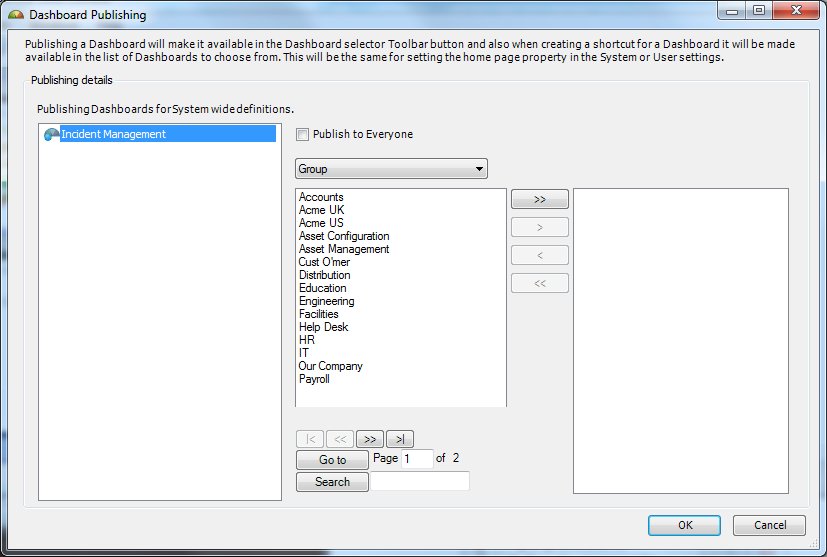This screenshot has height=557, width=827.
Task: Confirm publishing with OK
Action: click(685, 525)
